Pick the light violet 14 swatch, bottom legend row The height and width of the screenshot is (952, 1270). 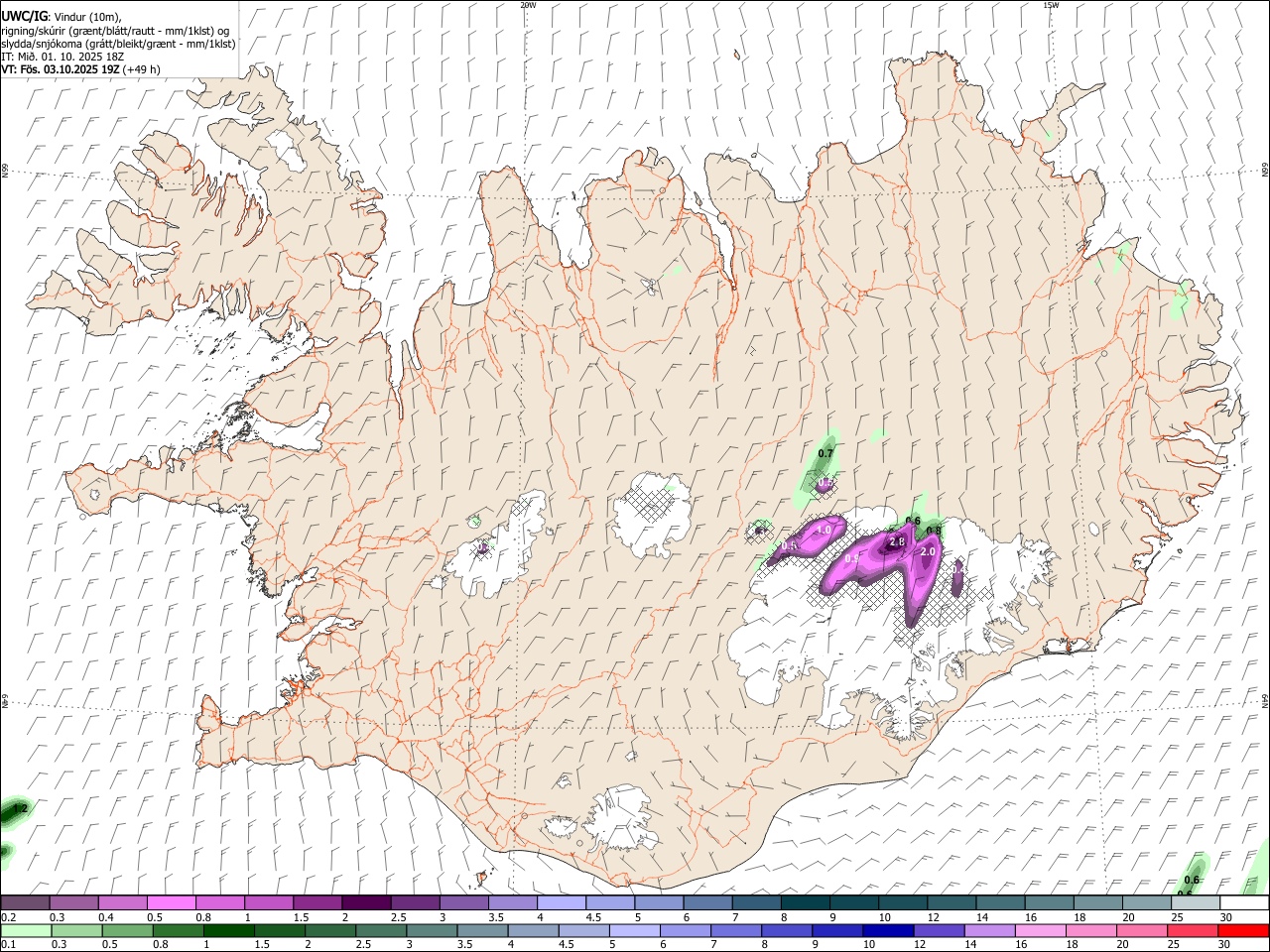coord(988,930)
